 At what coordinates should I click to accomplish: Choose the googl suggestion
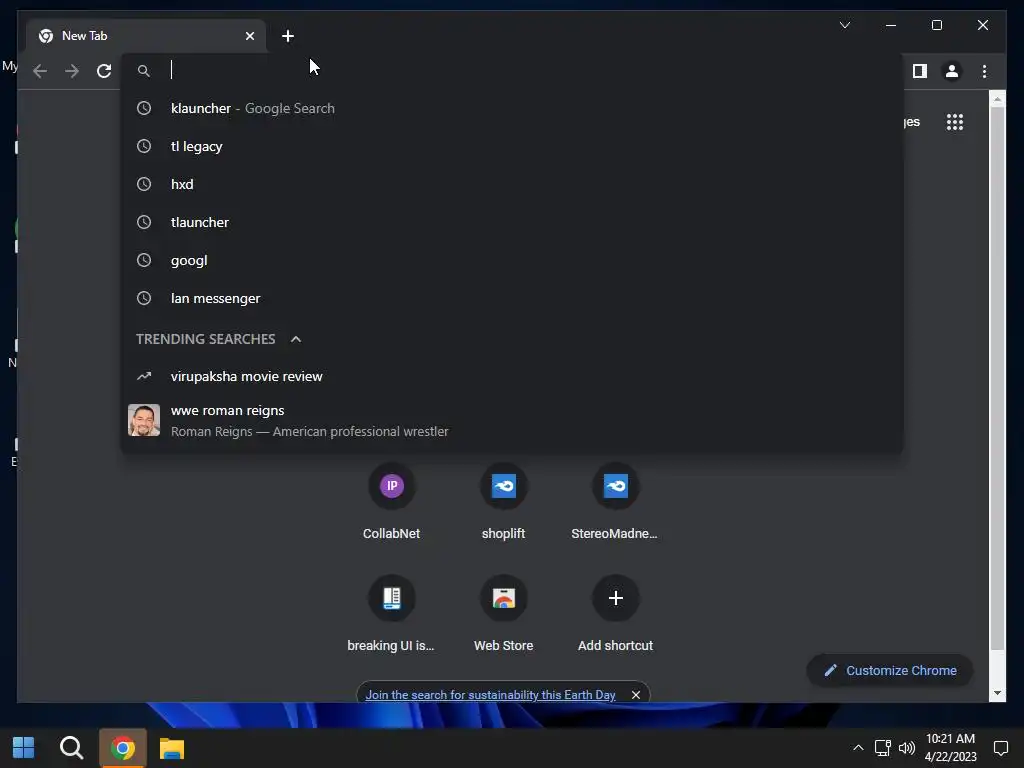[512, 260]
